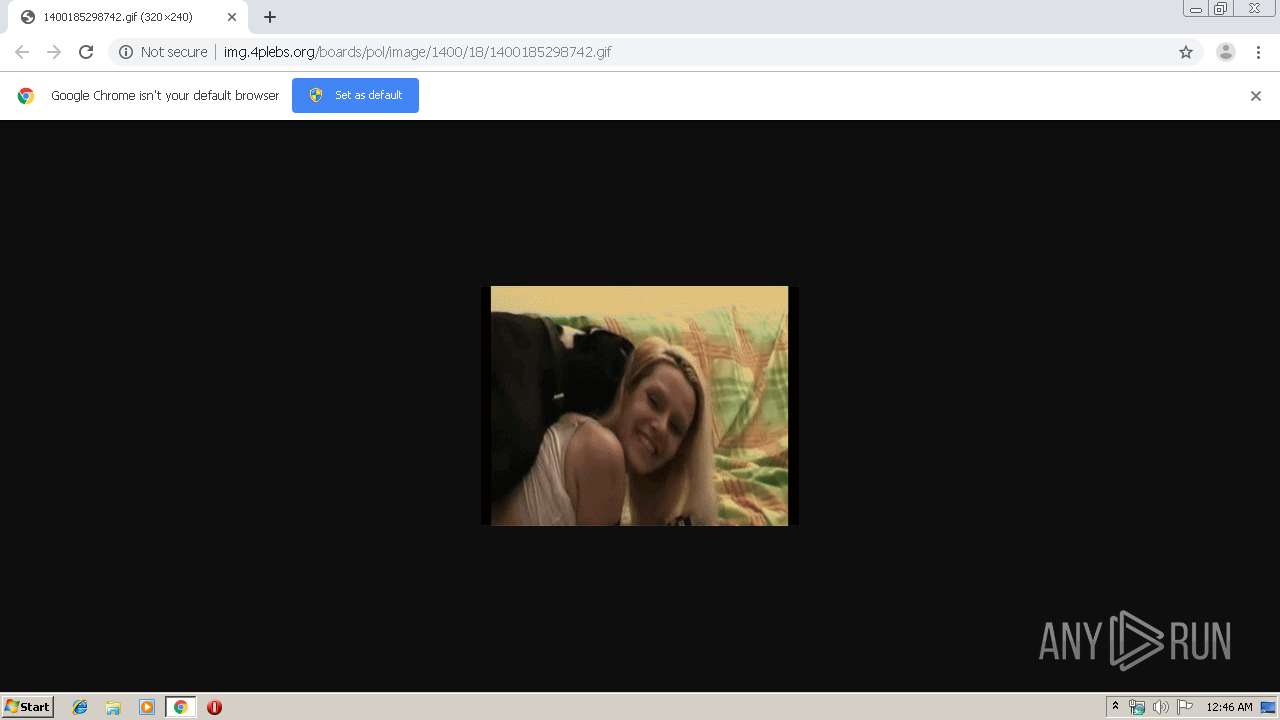Go back to the previous page
The width and height of the screenshot is (1280, 720).
(x=22, y=52)
